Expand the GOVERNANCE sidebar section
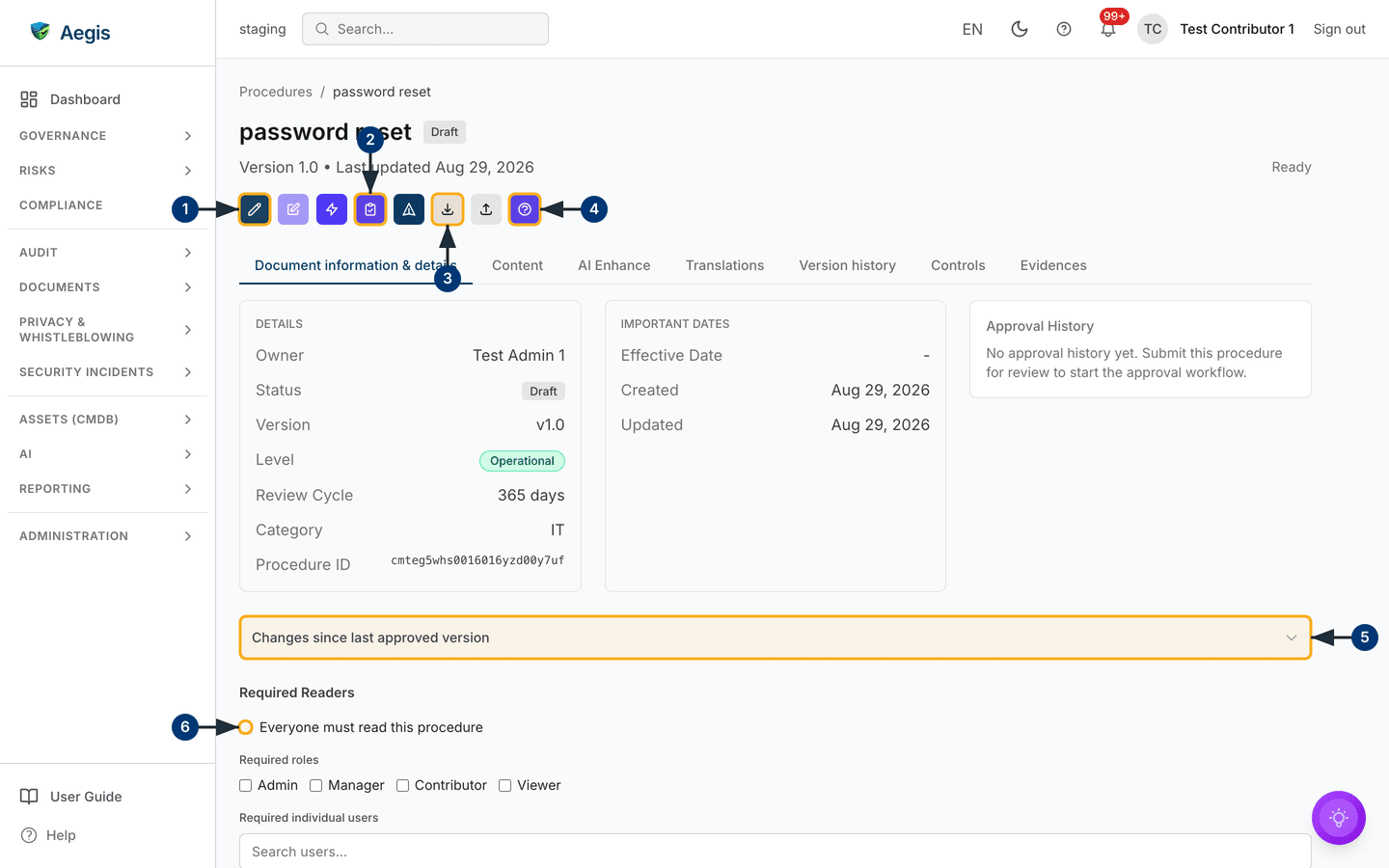The height and width of the screenshot is (868, 1389). coord(106,136)
